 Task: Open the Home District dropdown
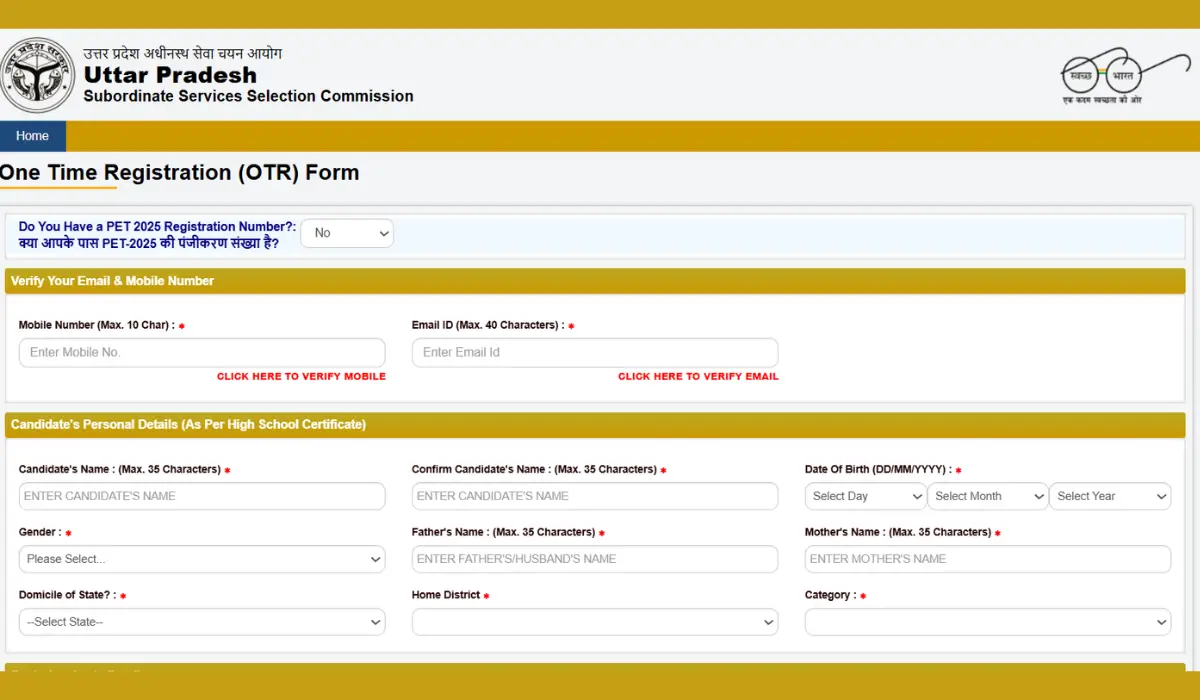[x=595, y=622]
